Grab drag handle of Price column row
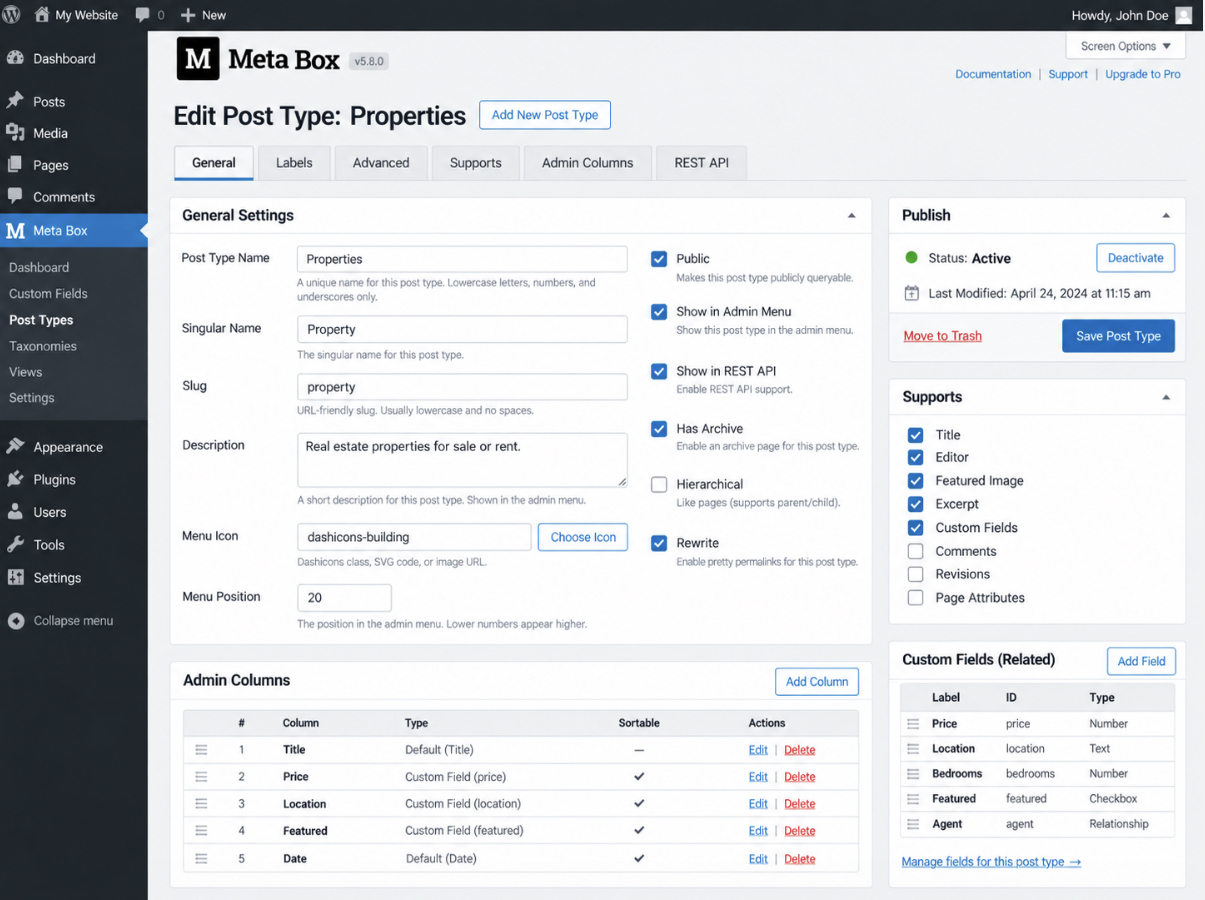Image resolution: width=1205 pixels, height=900 pixels. 201,777
